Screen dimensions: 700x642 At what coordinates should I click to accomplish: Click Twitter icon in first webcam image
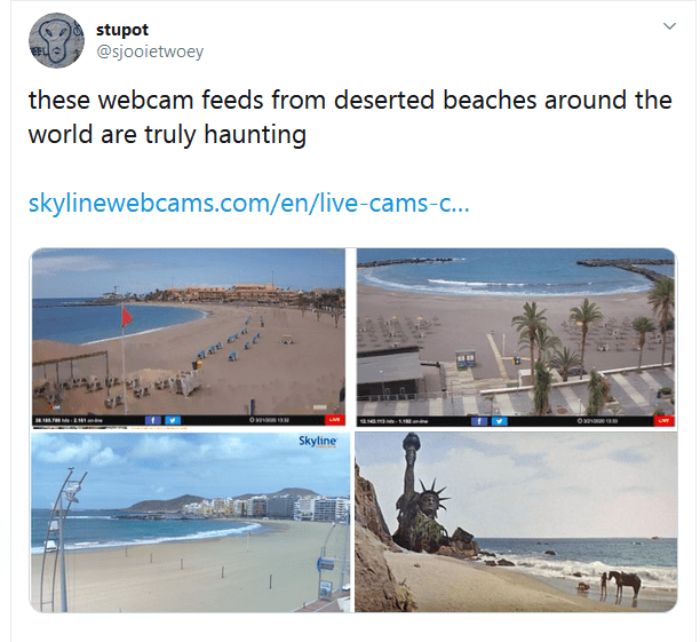coord(172,420)
